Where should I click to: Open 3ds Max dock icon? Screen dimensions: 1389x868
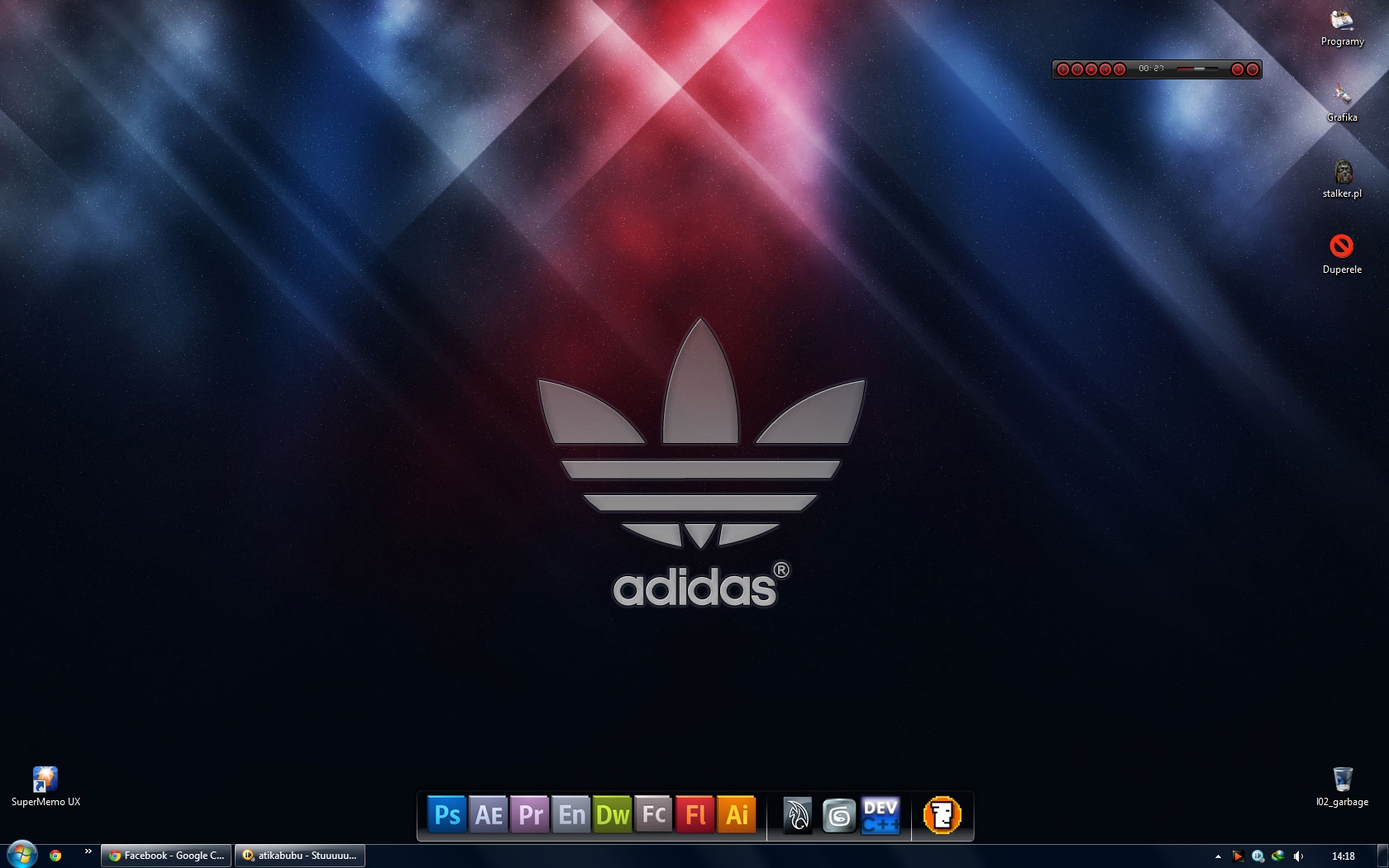(x=839, y=817)
